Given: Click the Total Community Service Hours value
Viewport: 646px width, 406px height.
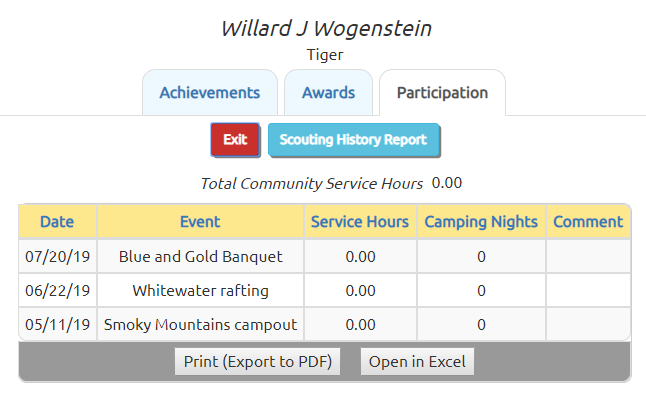Looking at the screenshot, I should 447,183.
